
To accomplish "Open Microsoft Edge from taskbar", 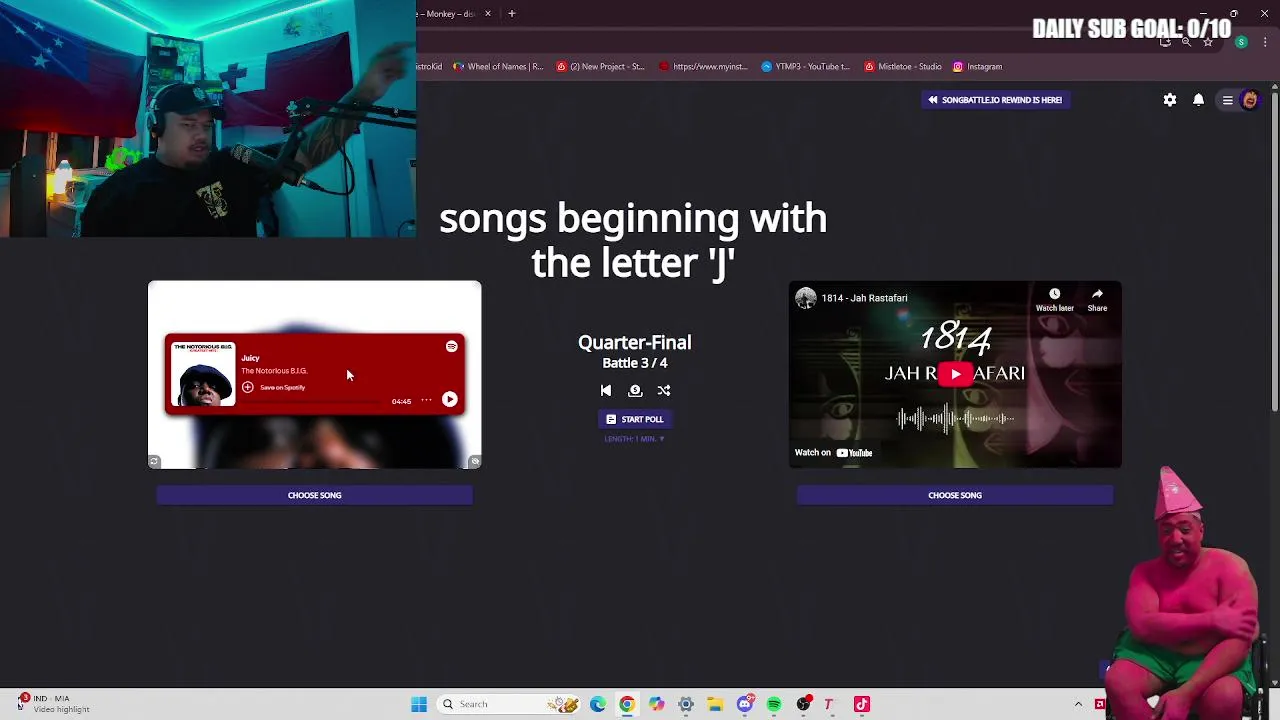I will 598,704.
